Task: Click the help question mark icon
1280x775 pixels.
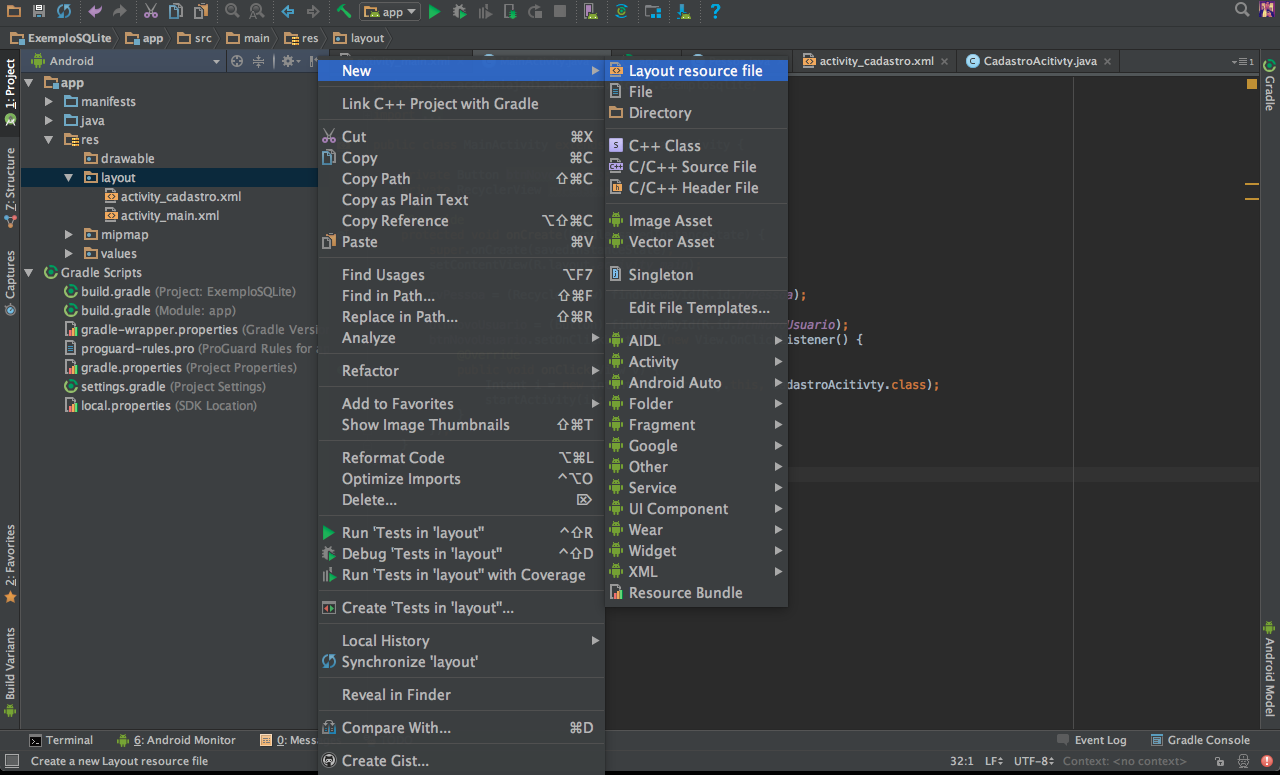Action: (x=715, y=12)
